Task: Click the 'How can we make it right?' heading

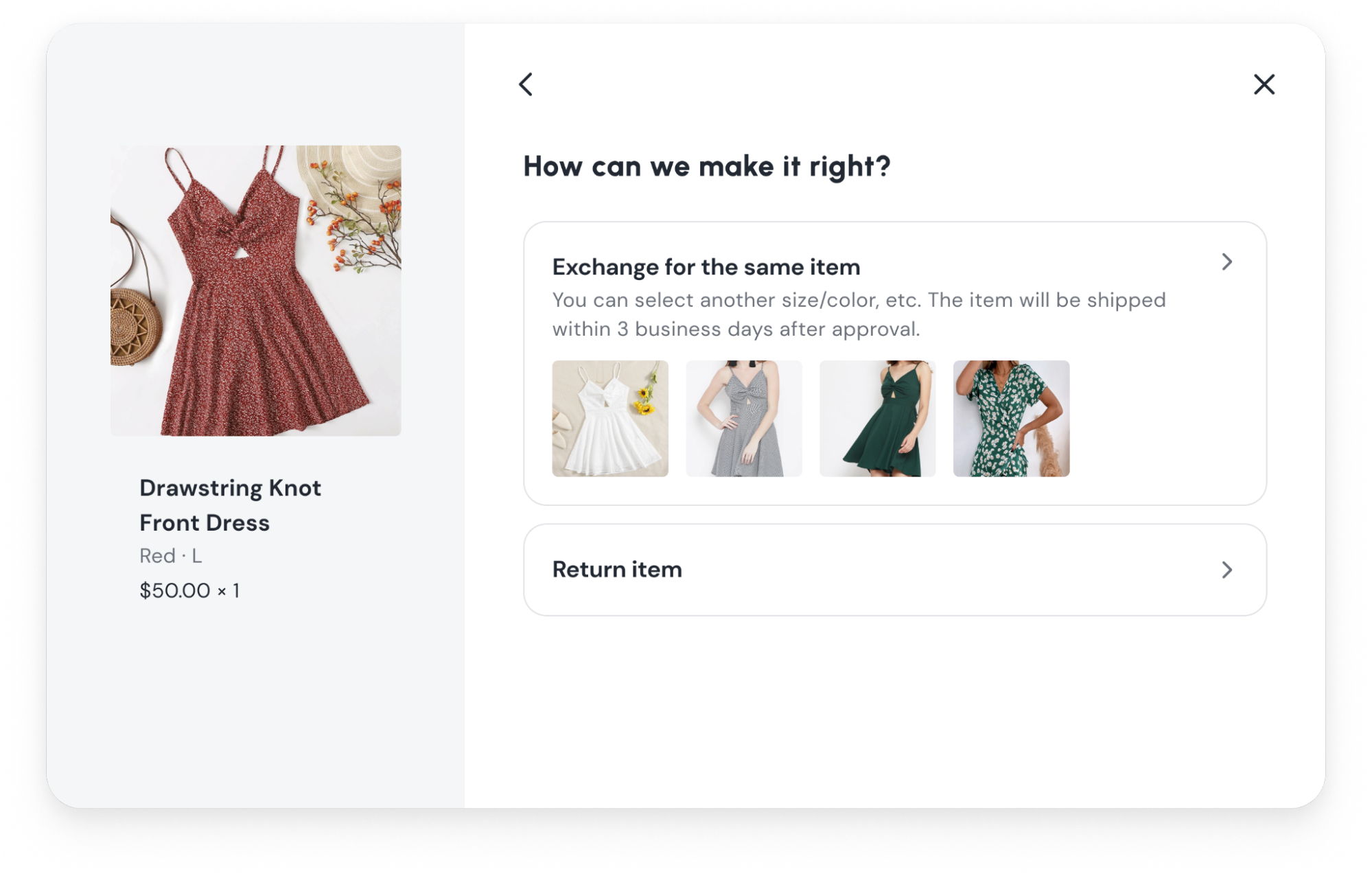Action: (x=706, y=166)
